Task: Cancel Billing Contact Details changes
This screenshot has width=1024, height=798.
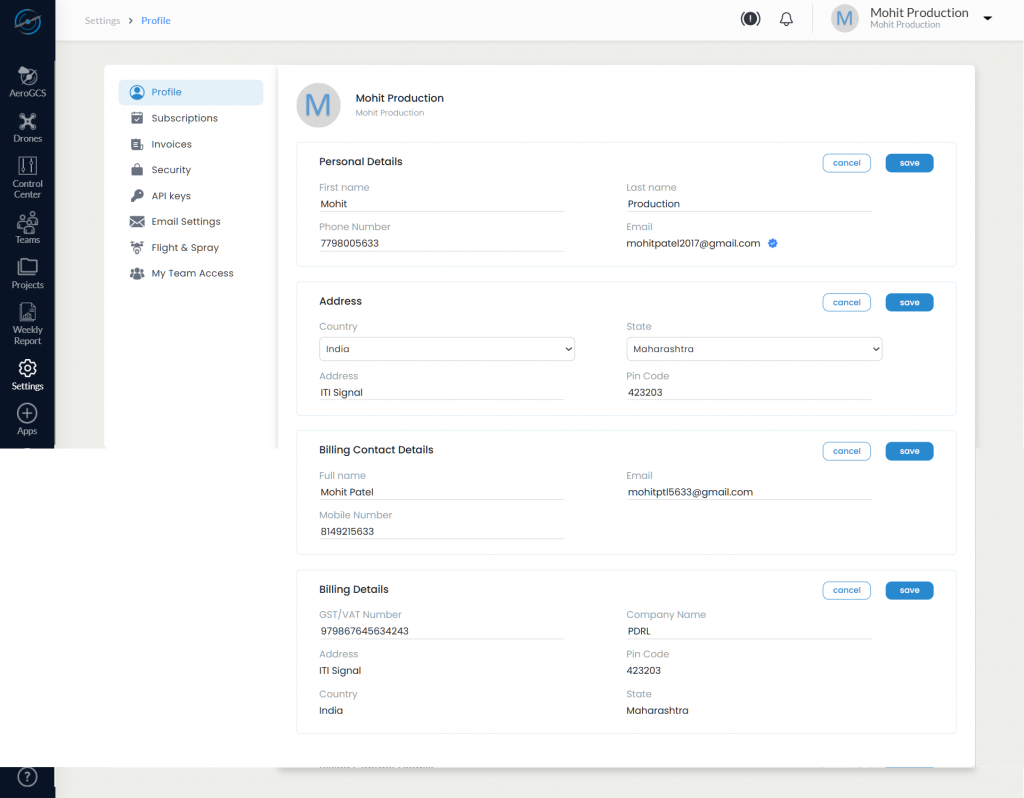Action: 846,451
